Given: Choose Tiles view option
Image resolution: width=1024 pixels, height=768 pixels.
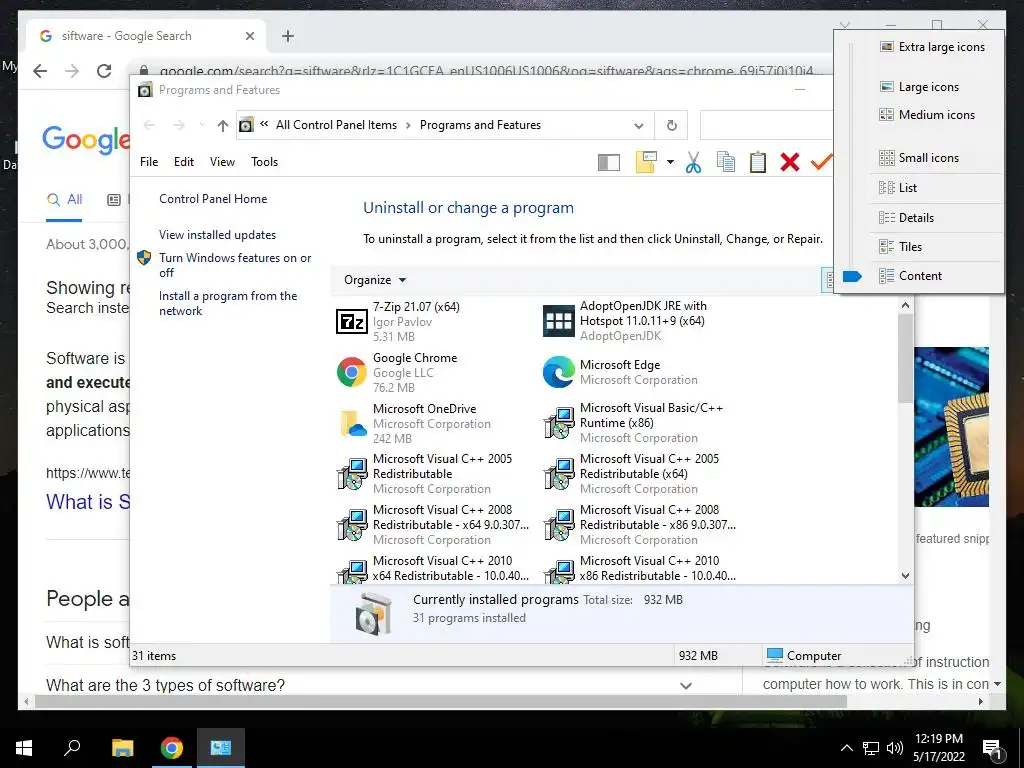Looking at the screenshot, I should [x=901, y=247].
